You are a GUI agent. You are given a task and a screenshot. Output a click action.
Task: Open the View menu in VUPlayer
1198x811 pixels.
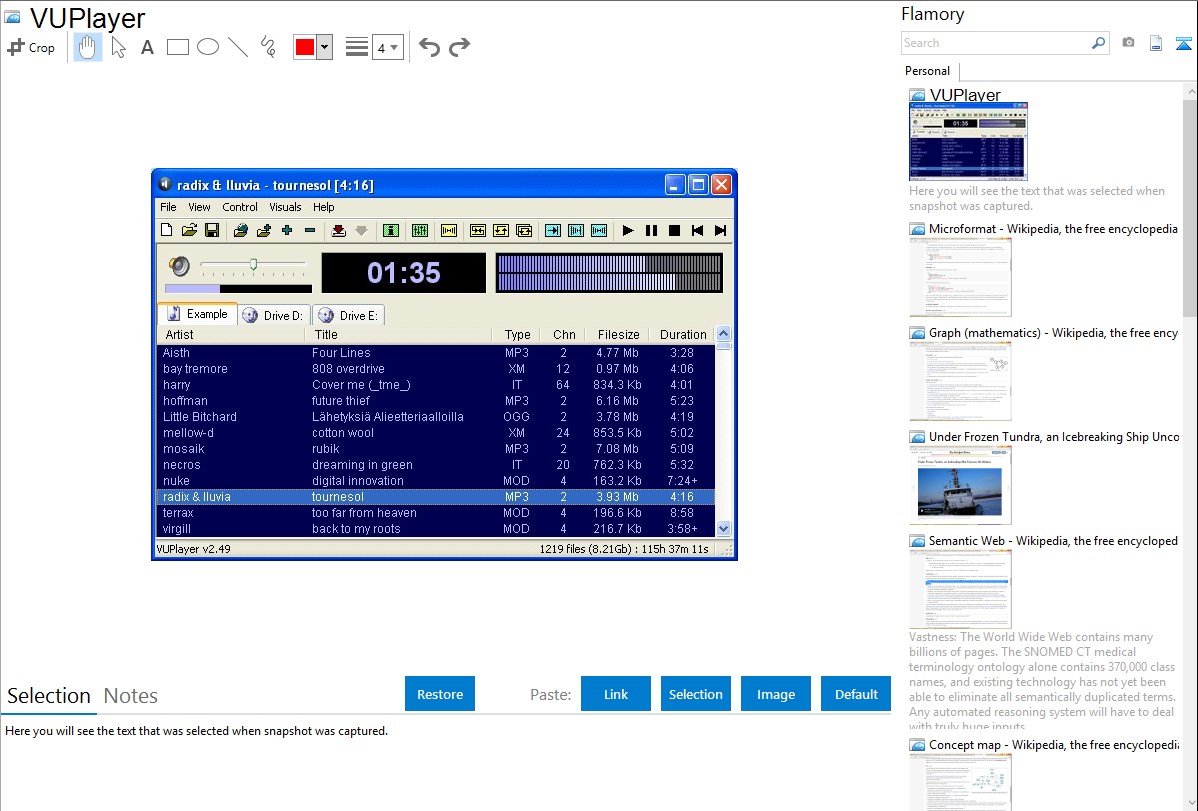tap(199, 207)
